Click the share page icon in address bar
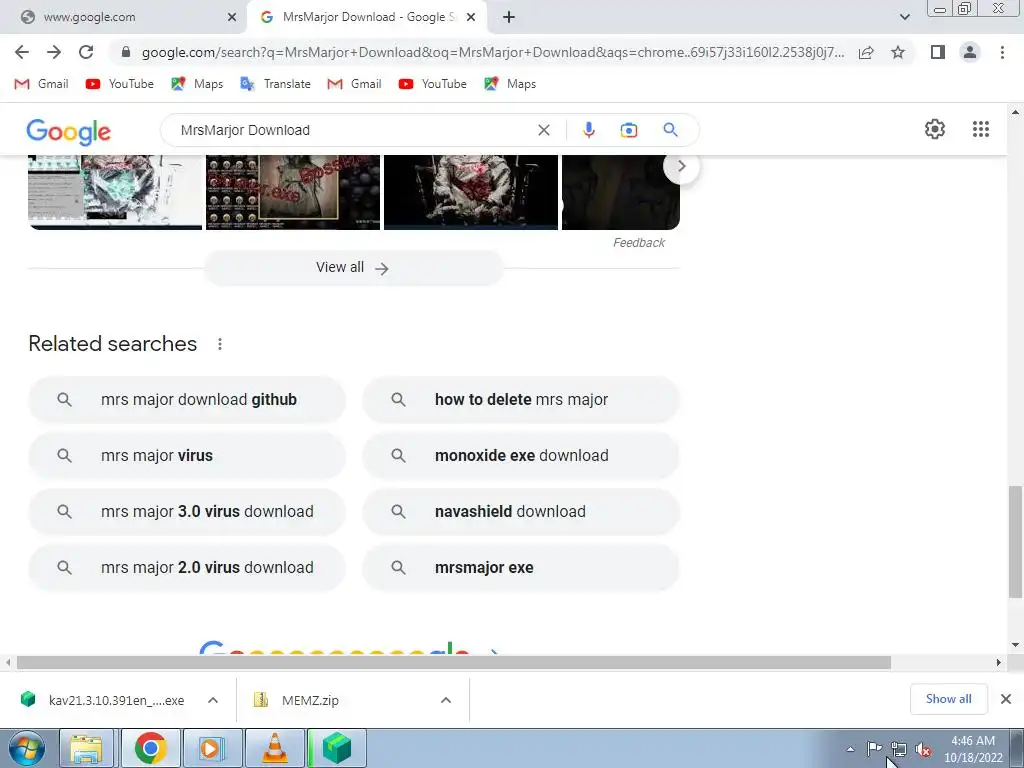 coord(866,52)
